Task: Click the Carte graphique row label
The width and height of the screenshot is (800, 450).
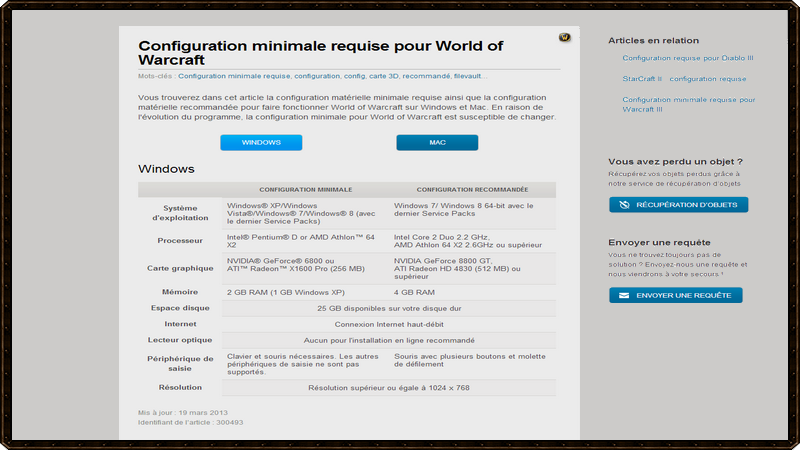Action: click(180, 268)
